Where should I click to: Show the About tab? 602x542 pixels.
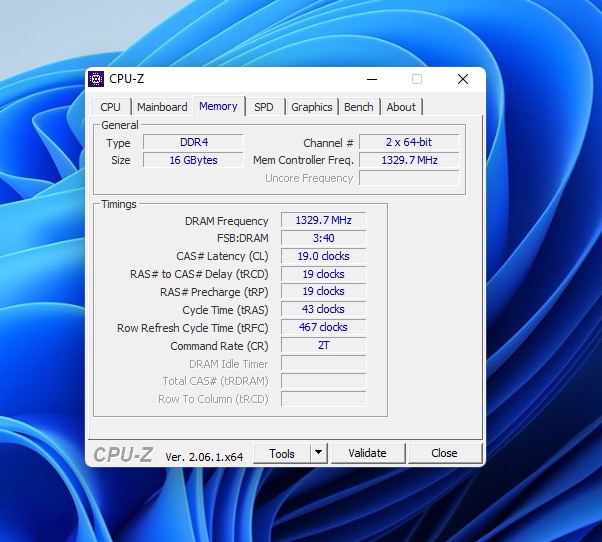click(401, 107)
